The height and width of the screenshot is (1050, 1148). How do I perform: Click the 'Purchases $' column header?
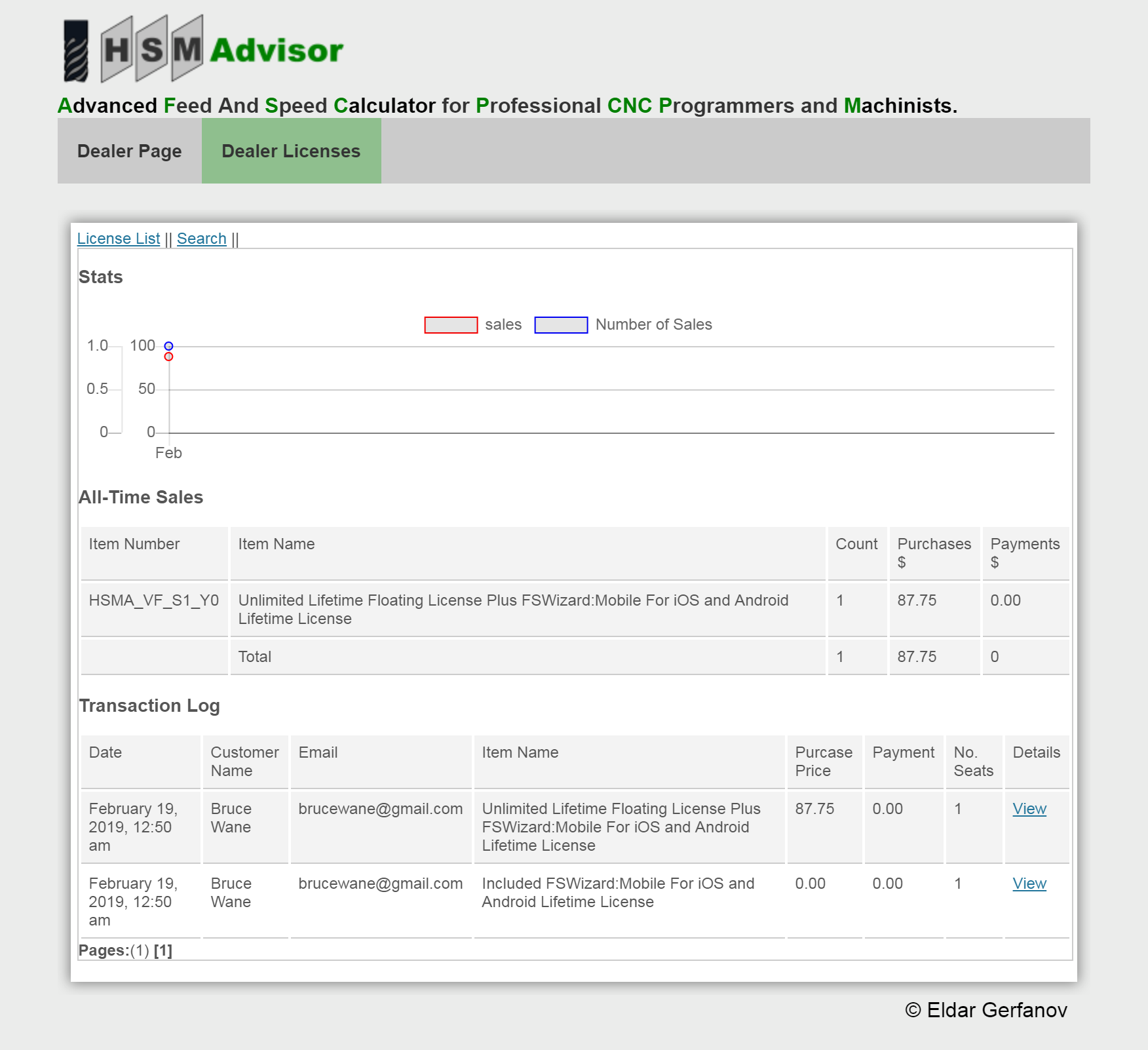tap(934, 553)
